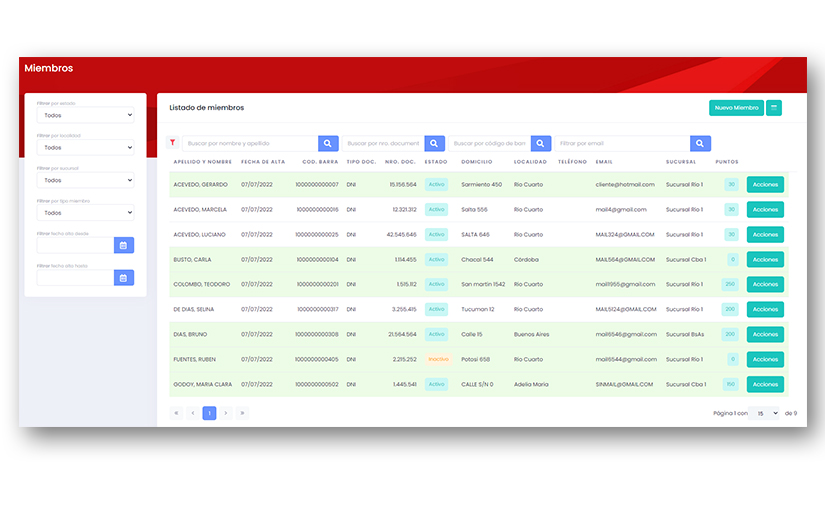Click email mail4@gmail.com
The height and width of the screenshot is (525, 825).
pyautogui.click(x=621, y=209)
